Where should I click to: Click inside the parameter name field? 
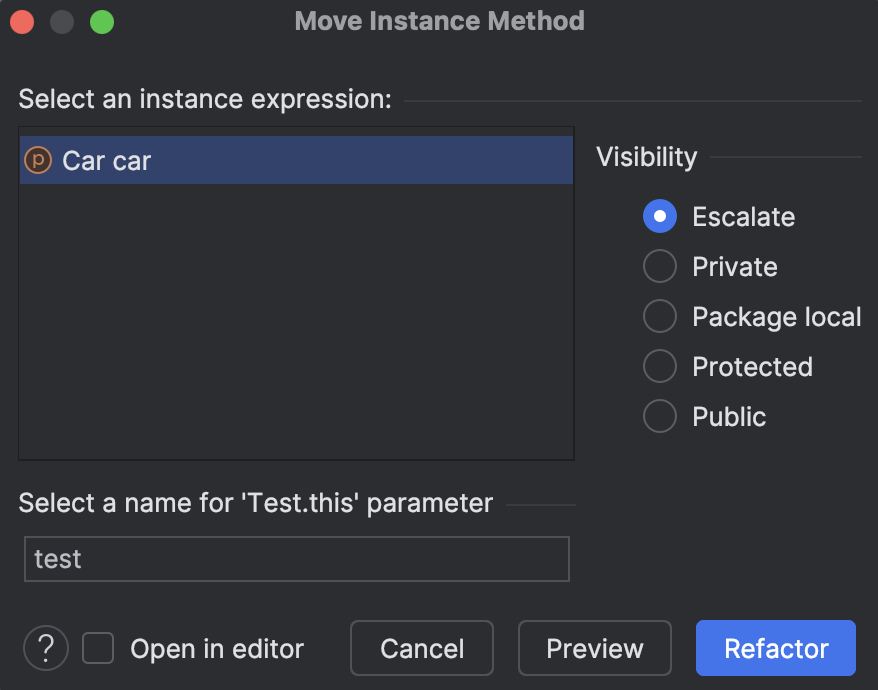[296, 558]
